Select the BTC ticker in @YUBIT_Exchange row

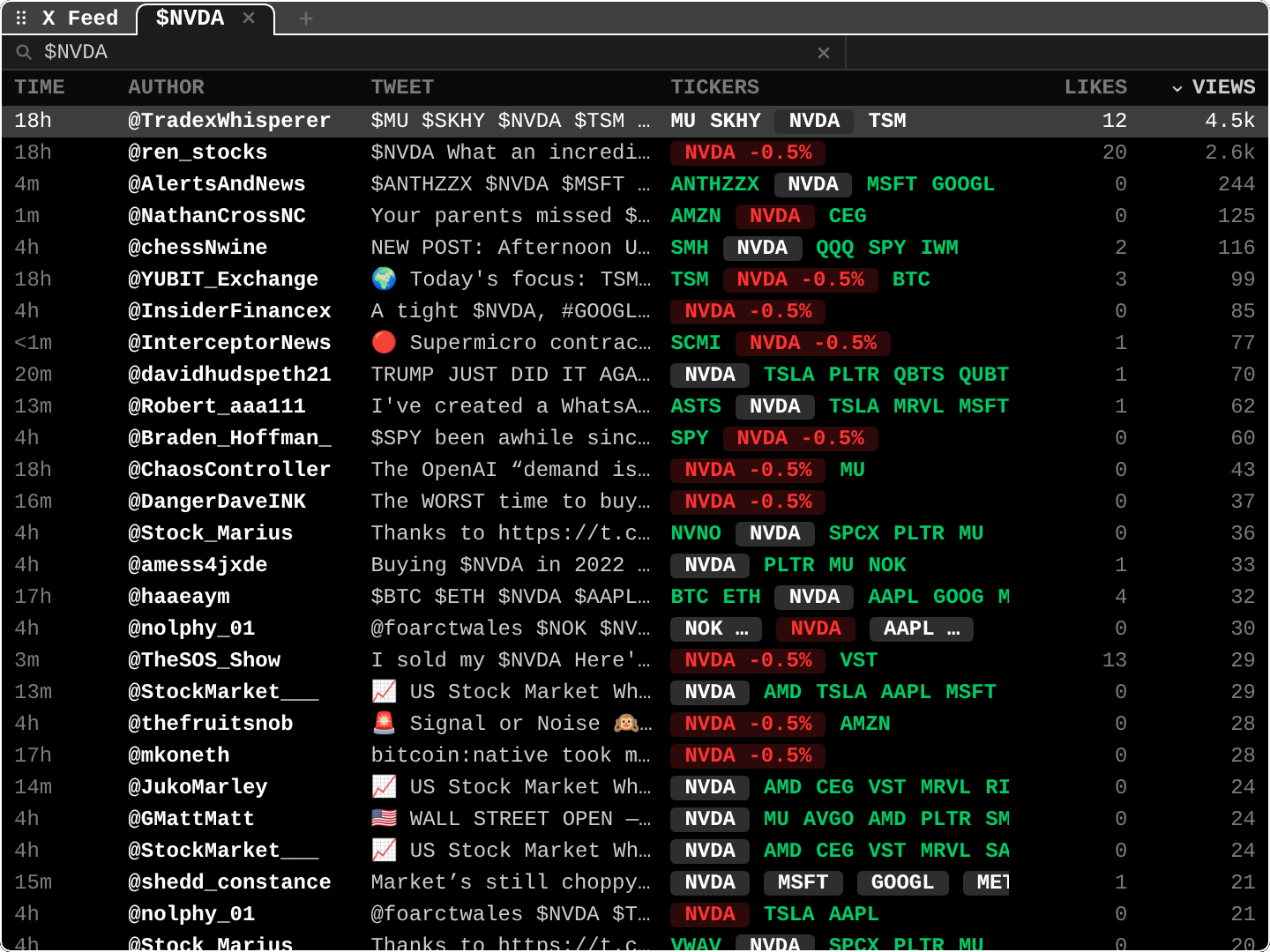coord(911,279)
